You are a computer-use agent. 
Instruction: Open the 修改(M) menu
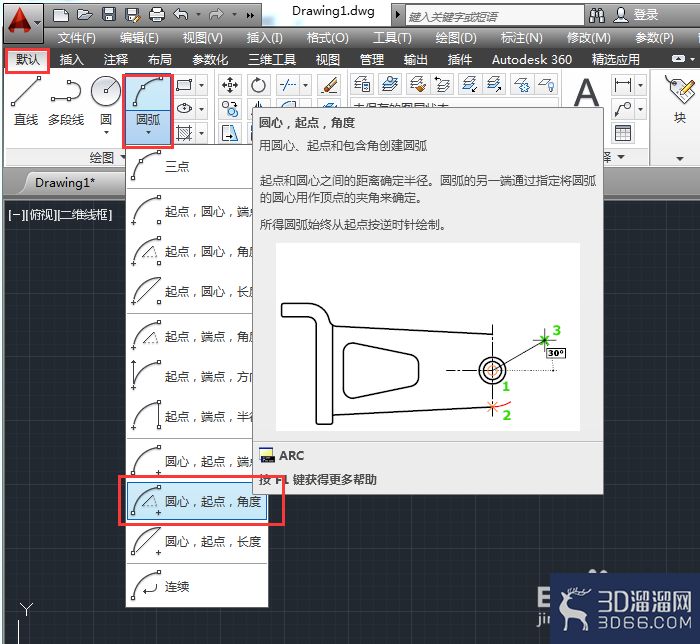[x=588, y=38]
